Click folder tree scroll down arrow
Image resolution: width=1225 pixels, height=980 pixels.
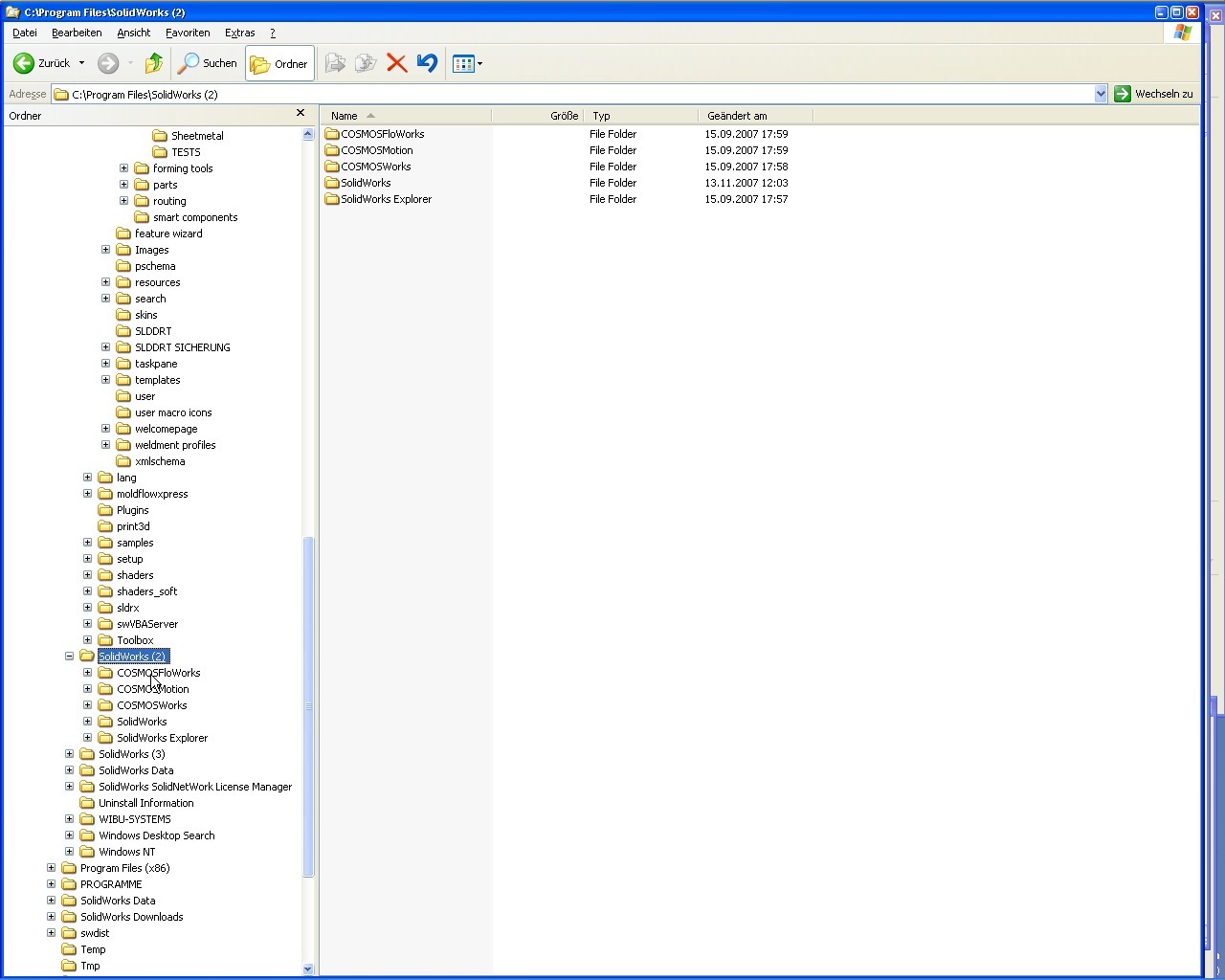(x=308, y=969)
